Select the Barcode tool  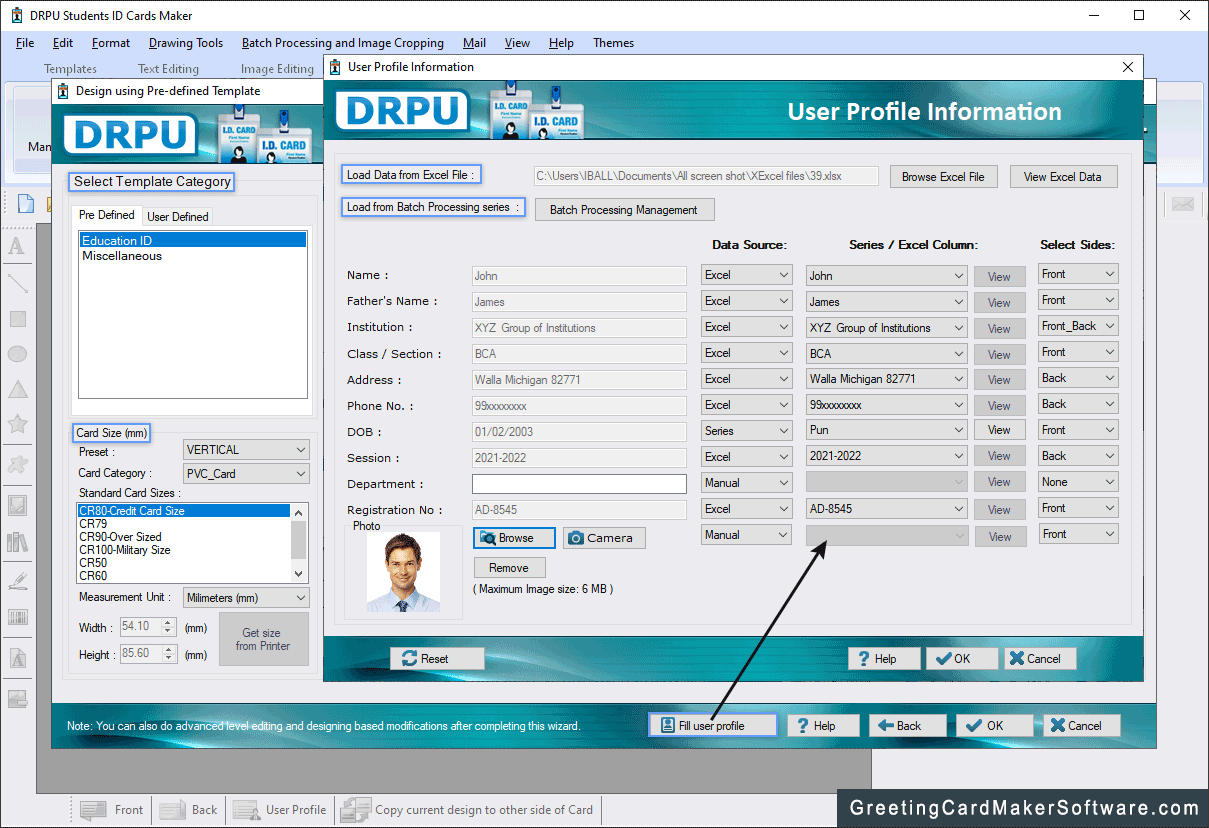(17, 617)
